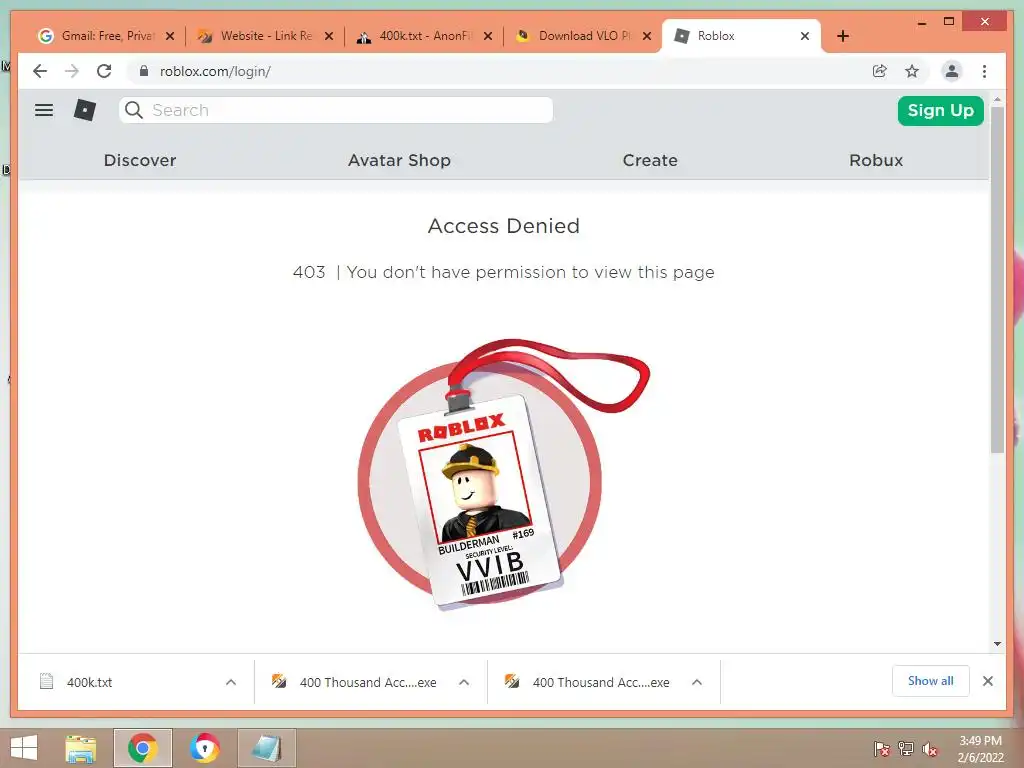Click the Roblox logo icon
1024x768 pixels.
pyautogui.click(x=85, y=110)
